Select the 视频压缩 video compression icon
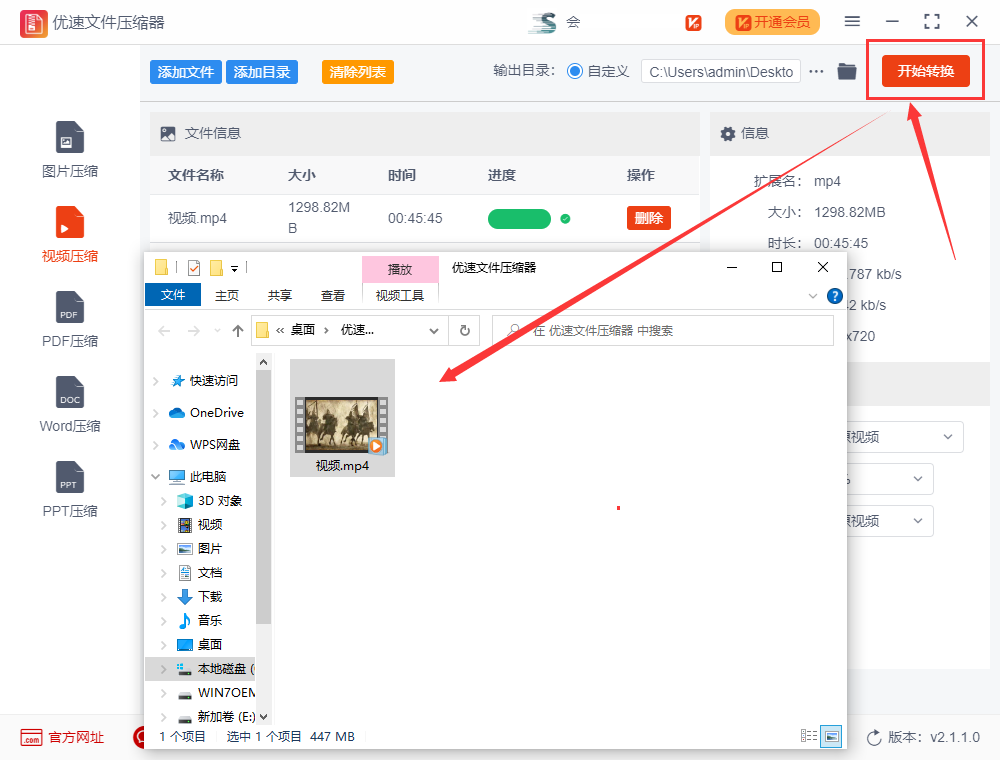Image resolution: width=1000 pixels, height=760 pixels. pyautogui.click(x=70, y=234)
